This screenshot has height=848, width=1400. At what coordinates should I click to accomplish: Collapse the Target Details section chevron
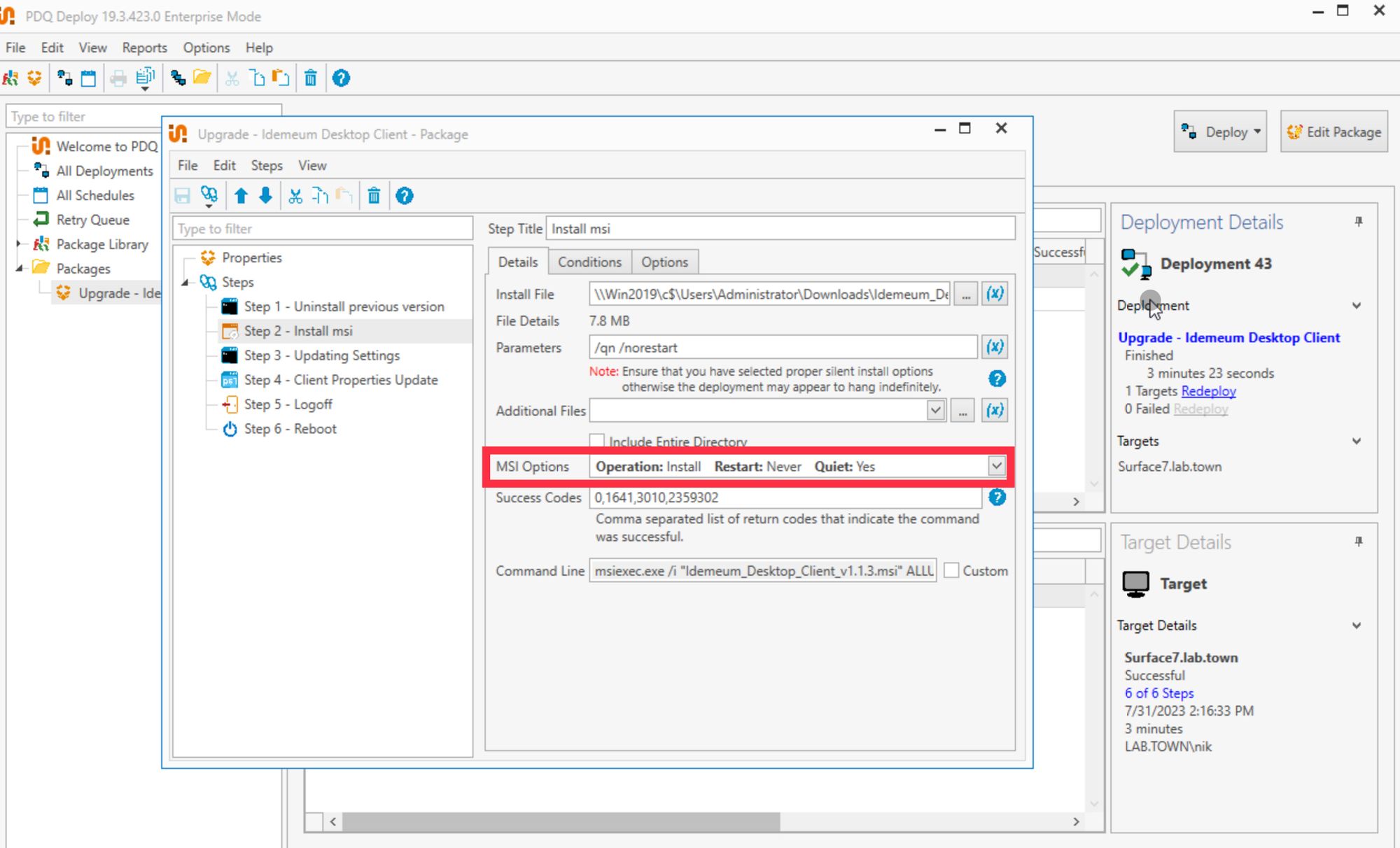[x=1357, y=626]
